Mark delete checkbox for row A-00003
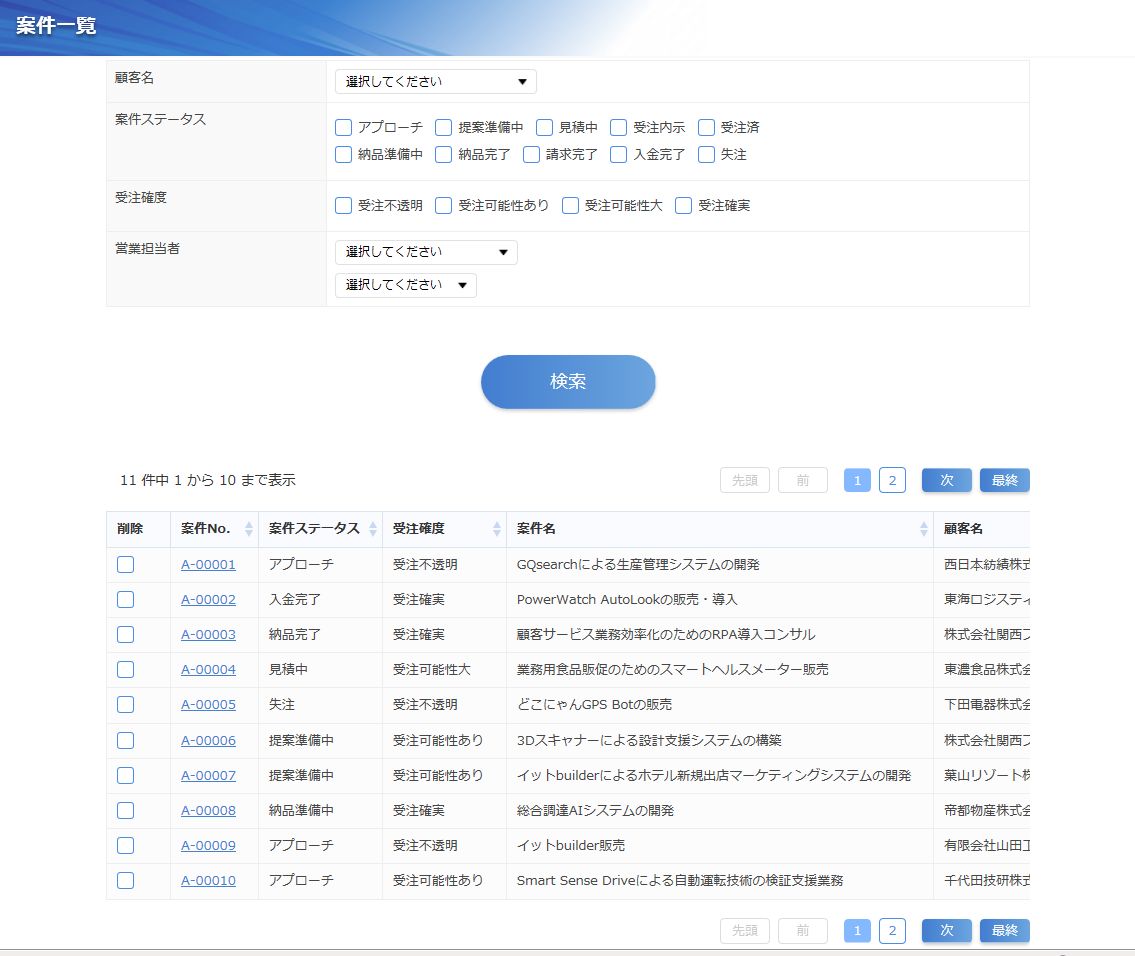 (125, 634)
